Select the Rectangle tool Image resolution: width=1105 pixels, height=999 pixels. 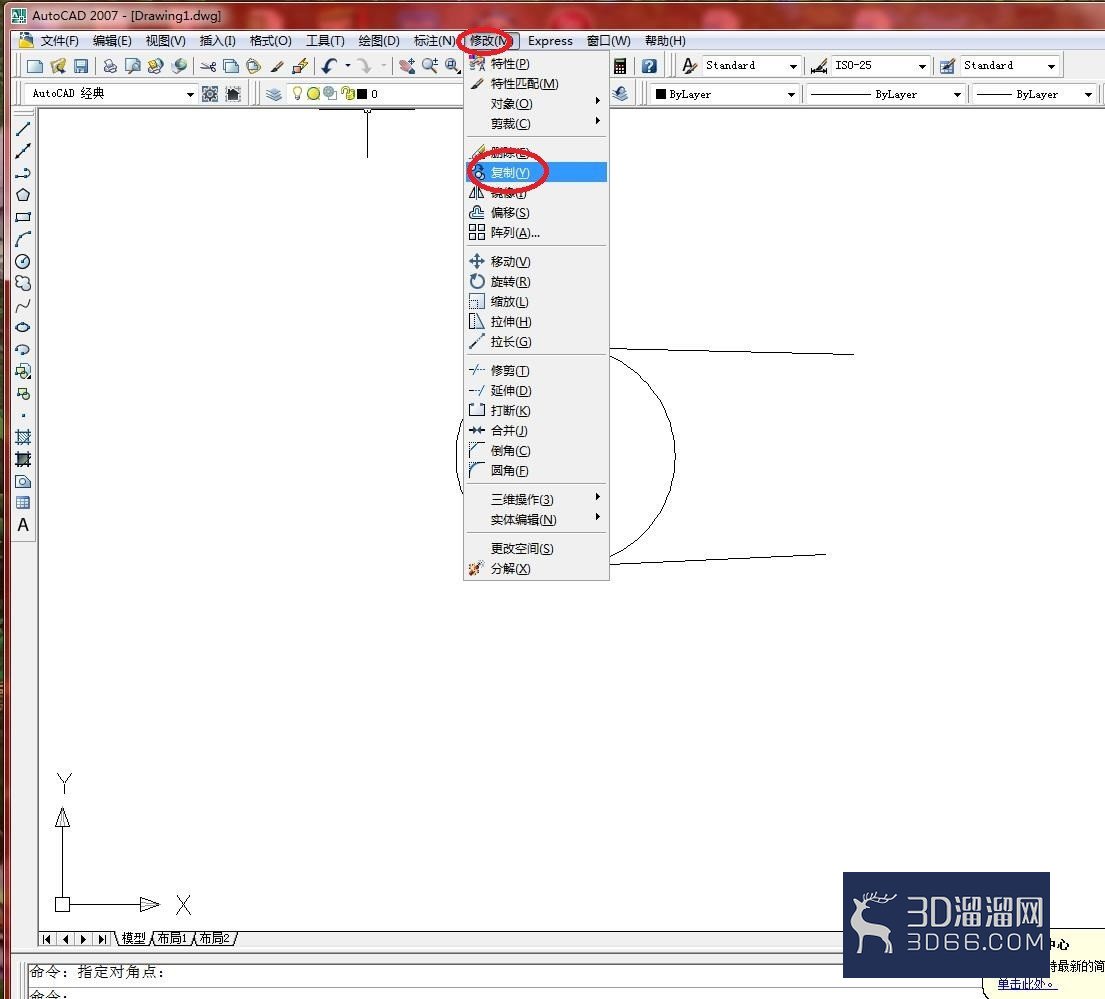[23, 217]
